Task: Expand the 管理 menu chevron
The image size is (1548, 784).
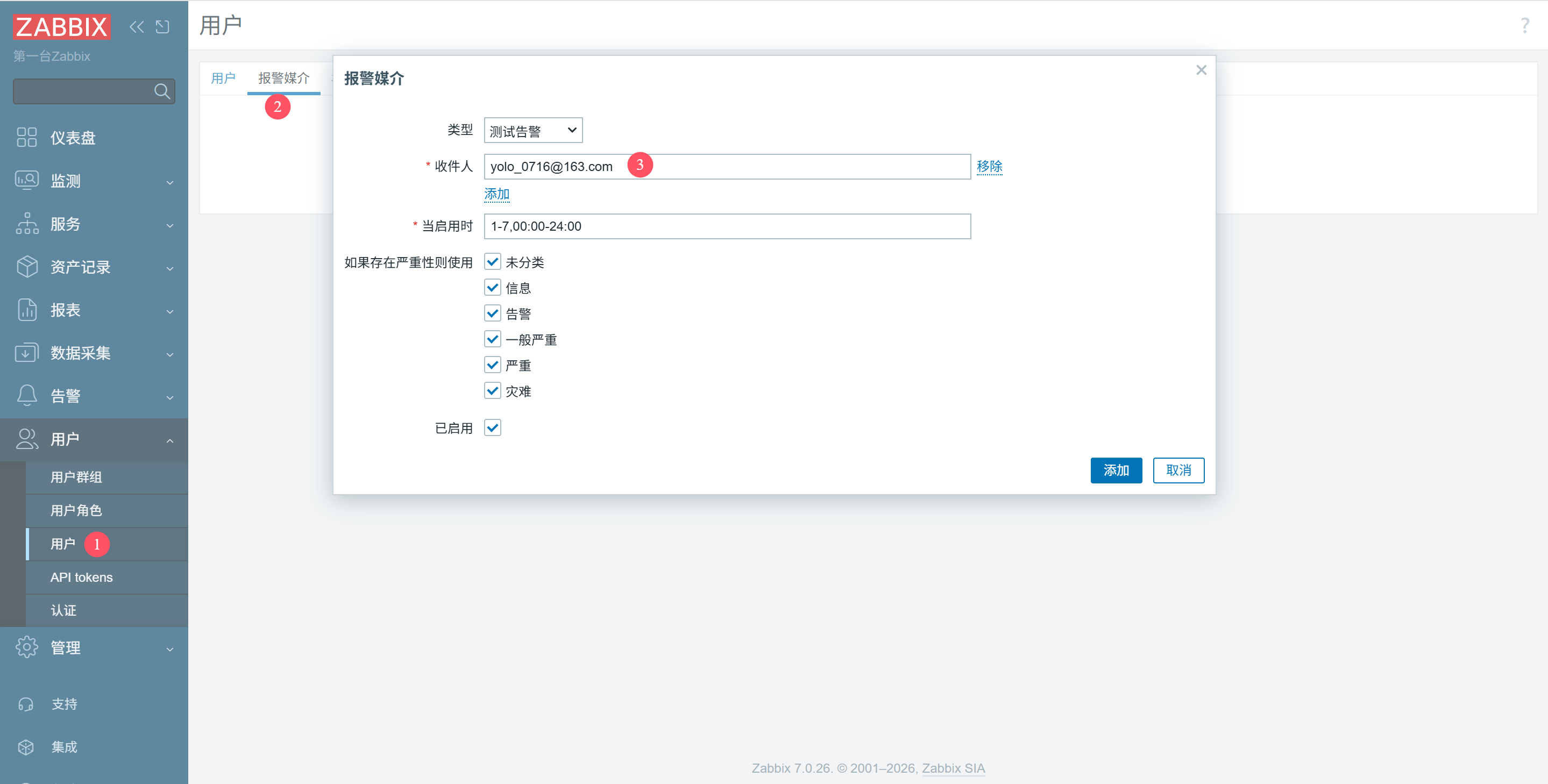Action: coord(170,650)
